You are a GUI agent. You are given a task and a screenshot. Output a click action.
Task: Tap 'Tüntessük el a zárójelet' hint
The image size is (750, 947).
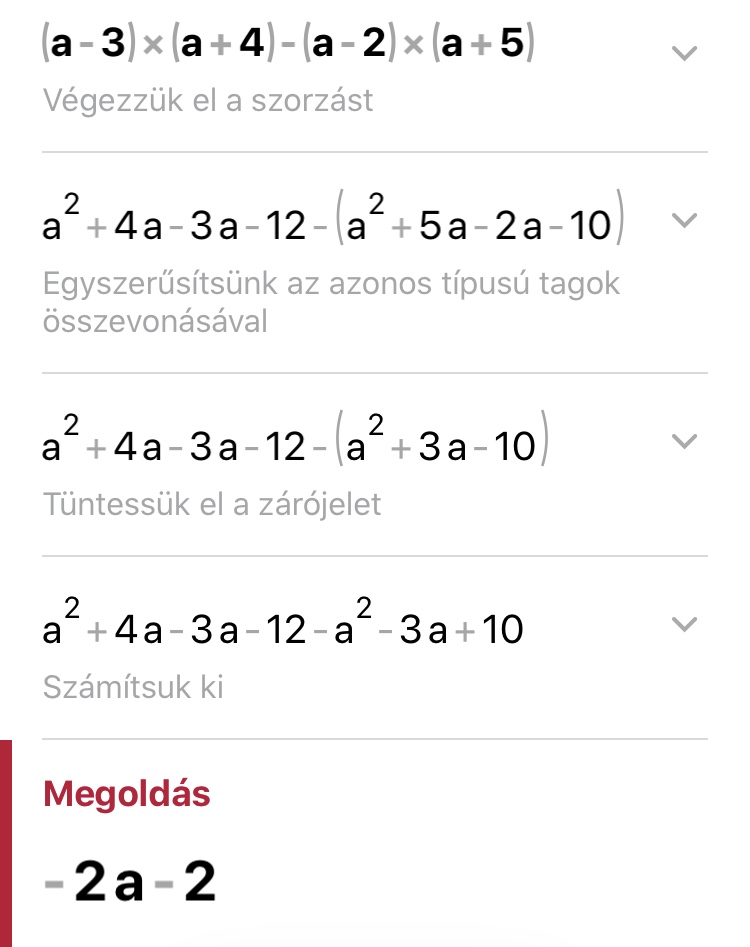coord(212,505)
